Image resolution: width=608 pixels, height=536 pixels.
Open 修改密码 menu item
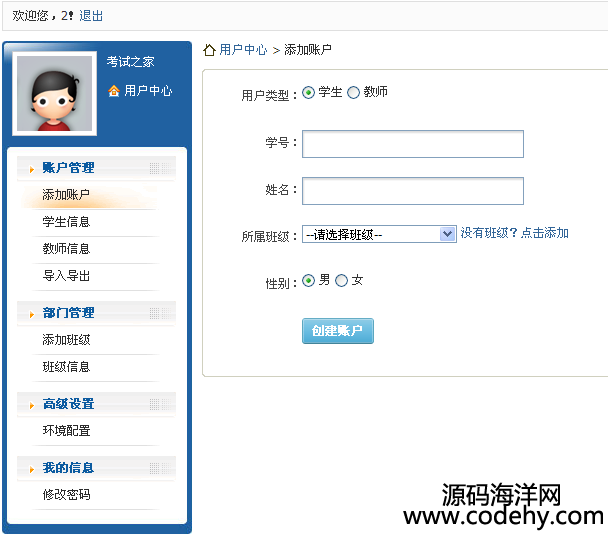pyautogui.click(x=66, y=495)
